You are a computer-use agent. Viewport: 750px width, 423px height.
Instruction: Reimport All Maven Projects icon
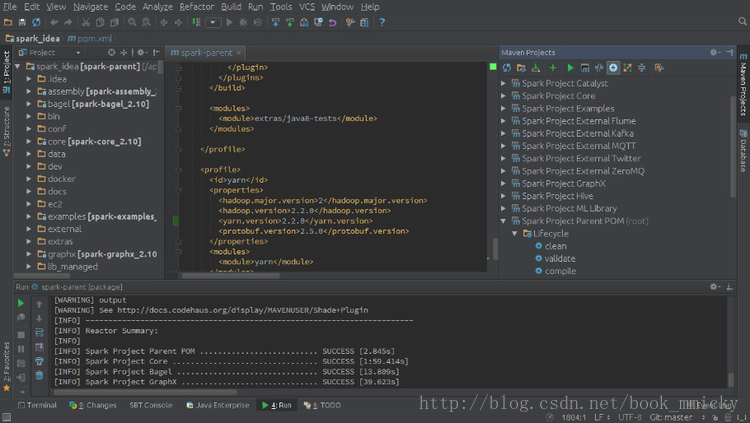(507, 68)
